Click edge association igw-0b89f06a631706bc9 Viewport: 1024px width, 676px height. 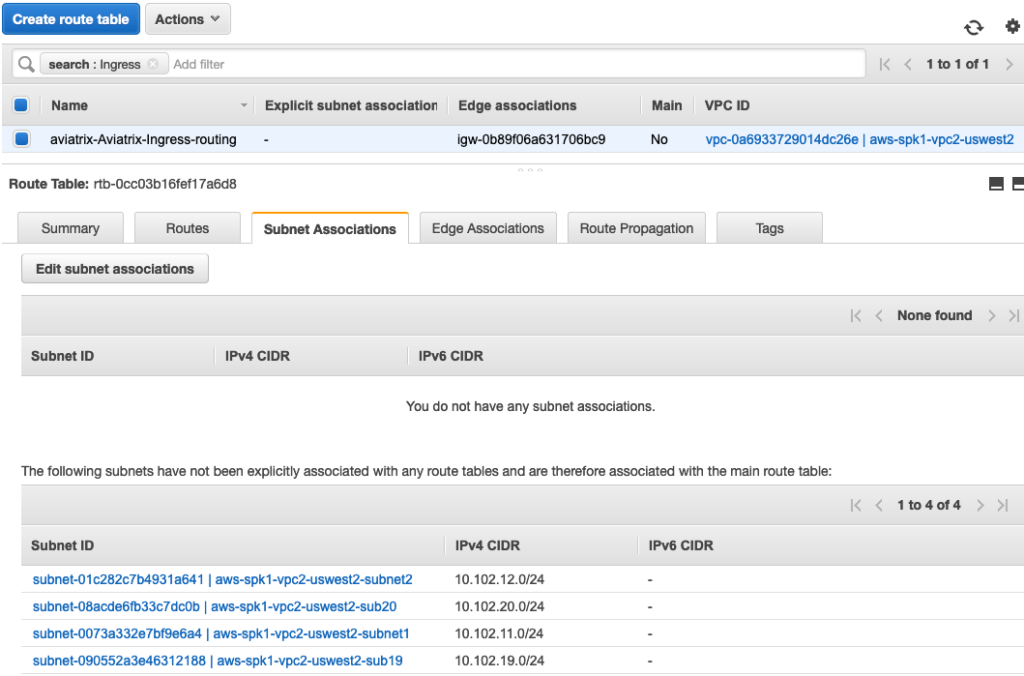531,139
